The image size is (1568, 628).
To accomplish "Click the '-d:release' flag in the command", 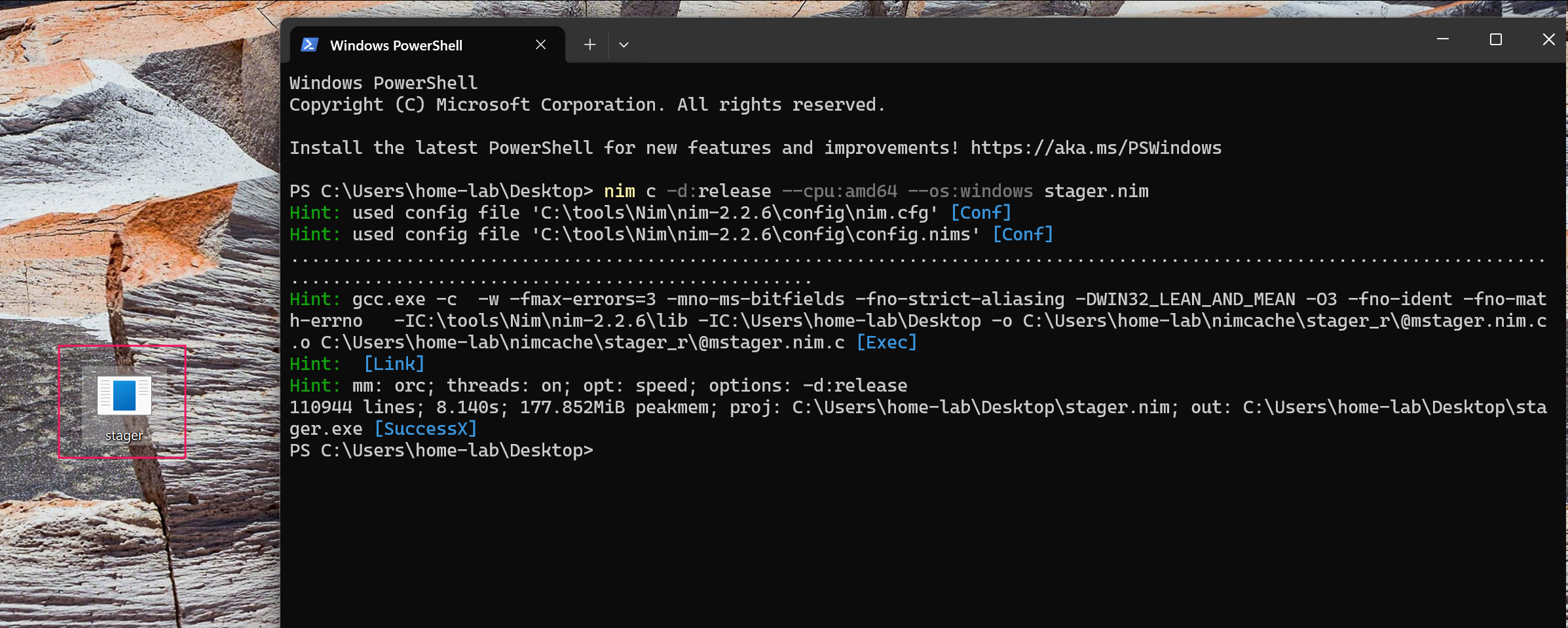I will click(719, 191).
